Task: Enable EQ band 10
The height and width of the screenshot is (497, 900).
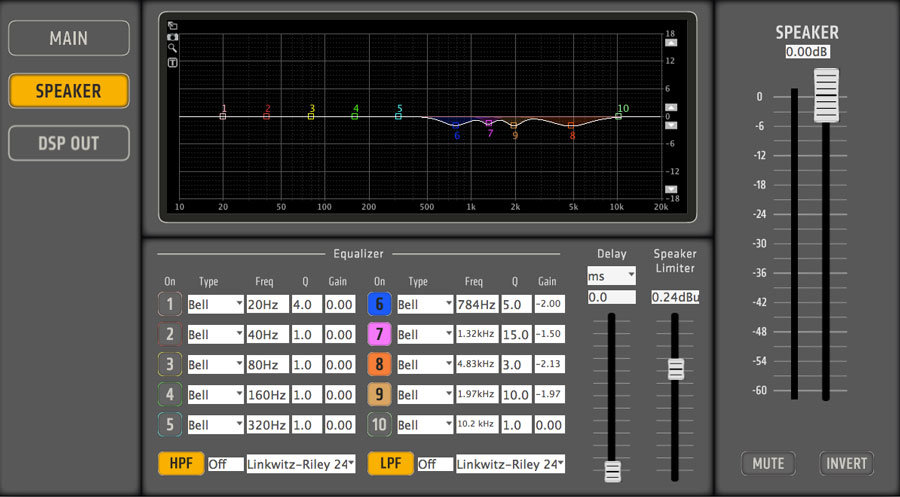Action: coord(379,425)
